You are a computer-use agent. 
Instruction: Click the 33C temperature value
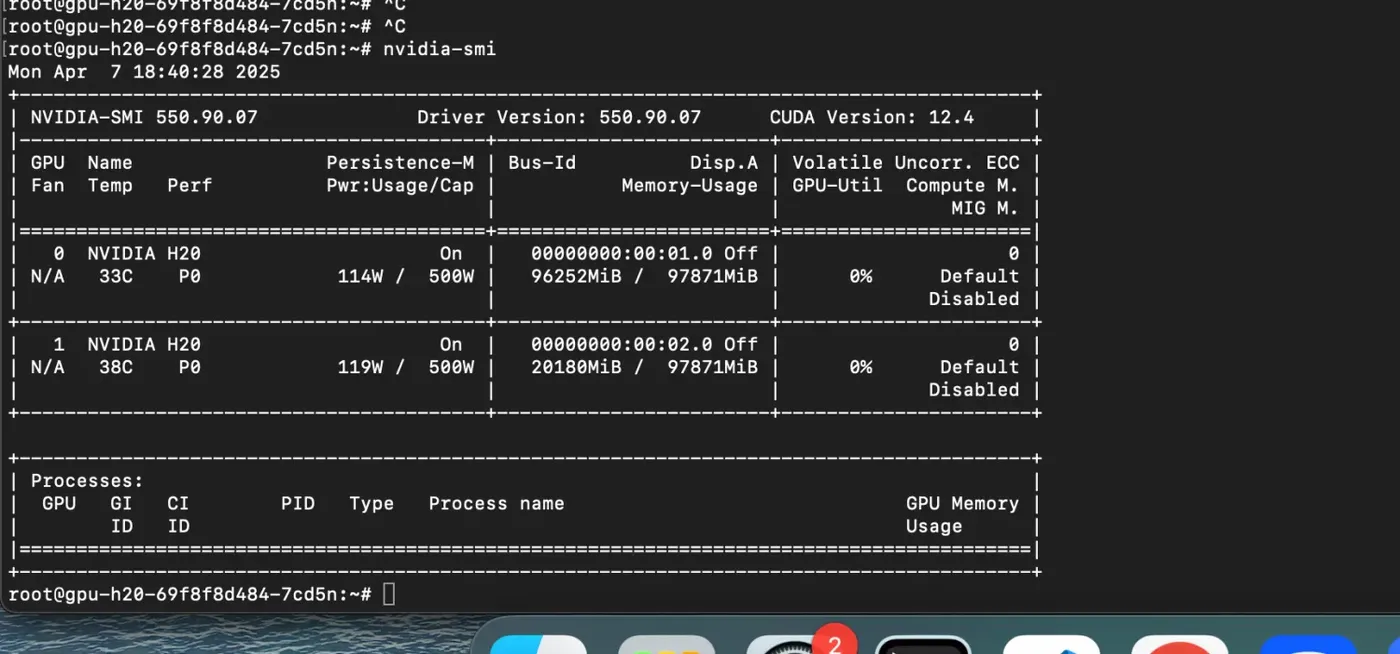pyautogui.click(x=116, y=276)
